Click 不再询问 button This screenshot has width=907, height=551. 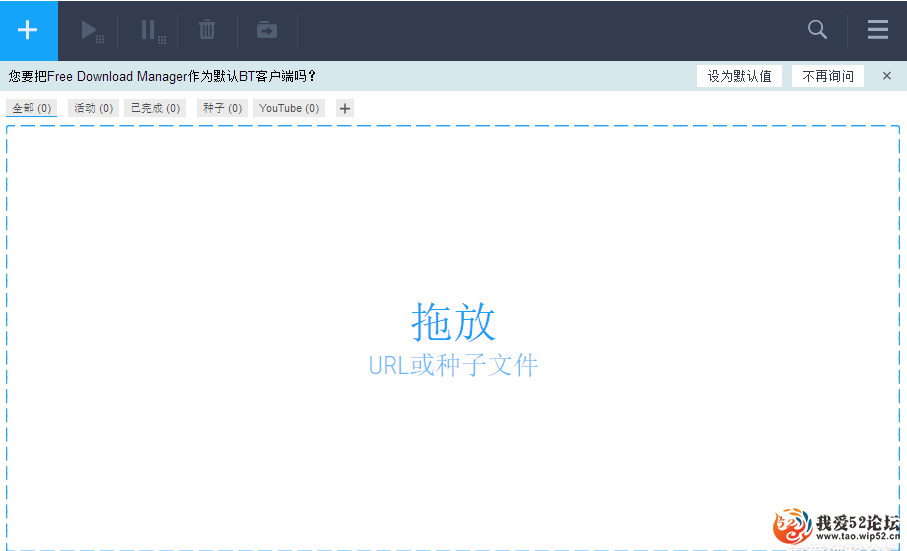click(x=828, y=76)
